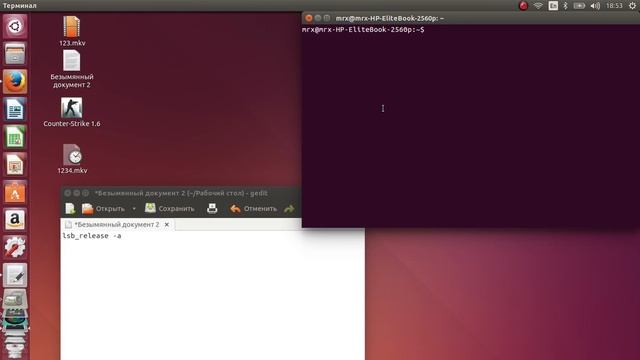Open the system gear session menu
This screenshot has width=640, height=360.
click(x=632, y=6)
